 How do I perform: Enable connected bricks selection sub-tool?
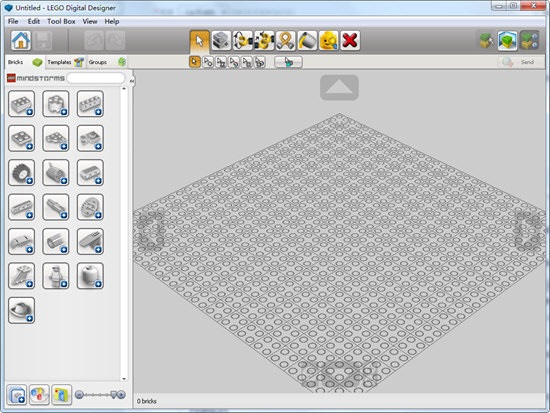click(x=221, y=62)
